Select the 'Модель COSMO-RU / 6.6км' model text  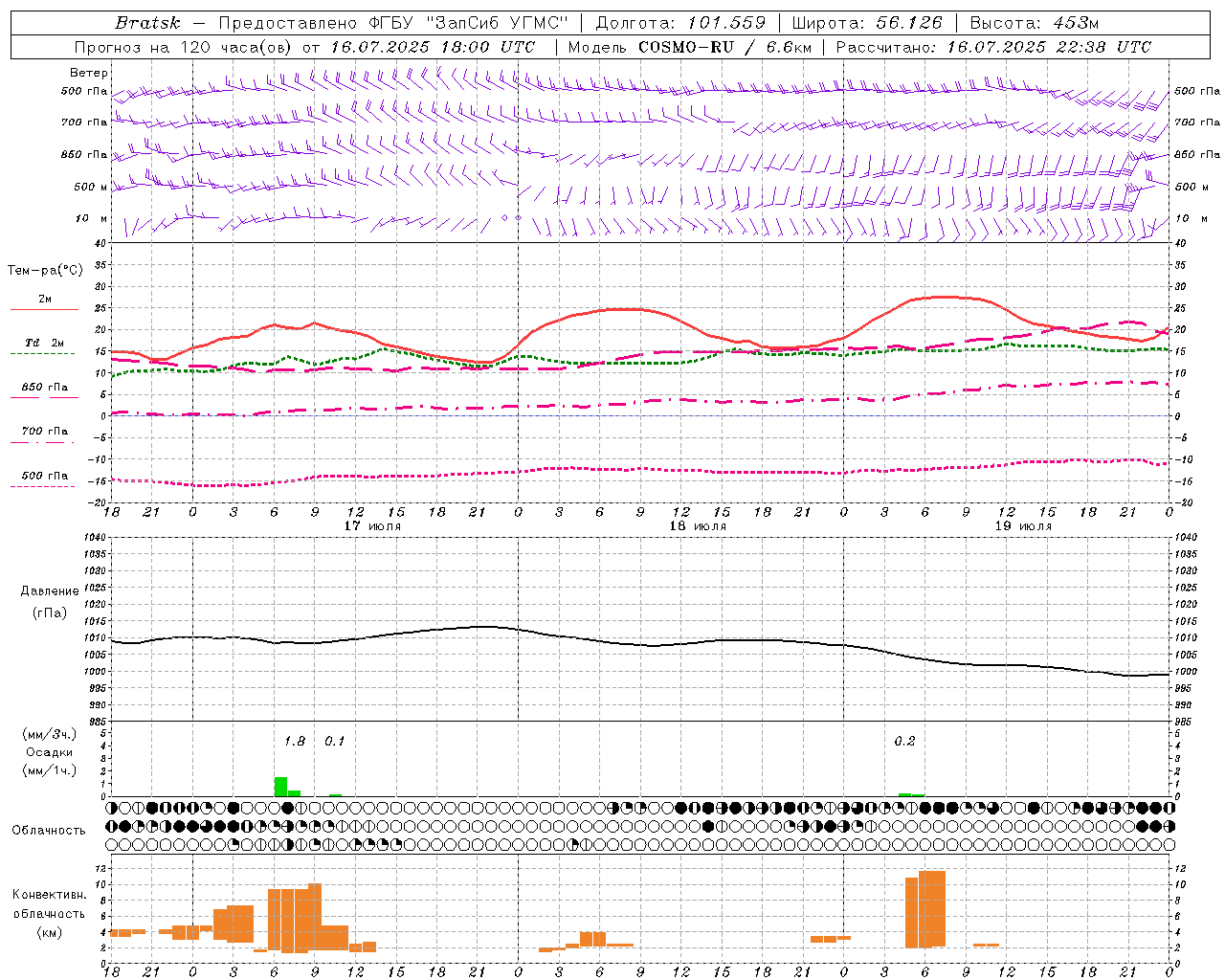tap(689, 47)
